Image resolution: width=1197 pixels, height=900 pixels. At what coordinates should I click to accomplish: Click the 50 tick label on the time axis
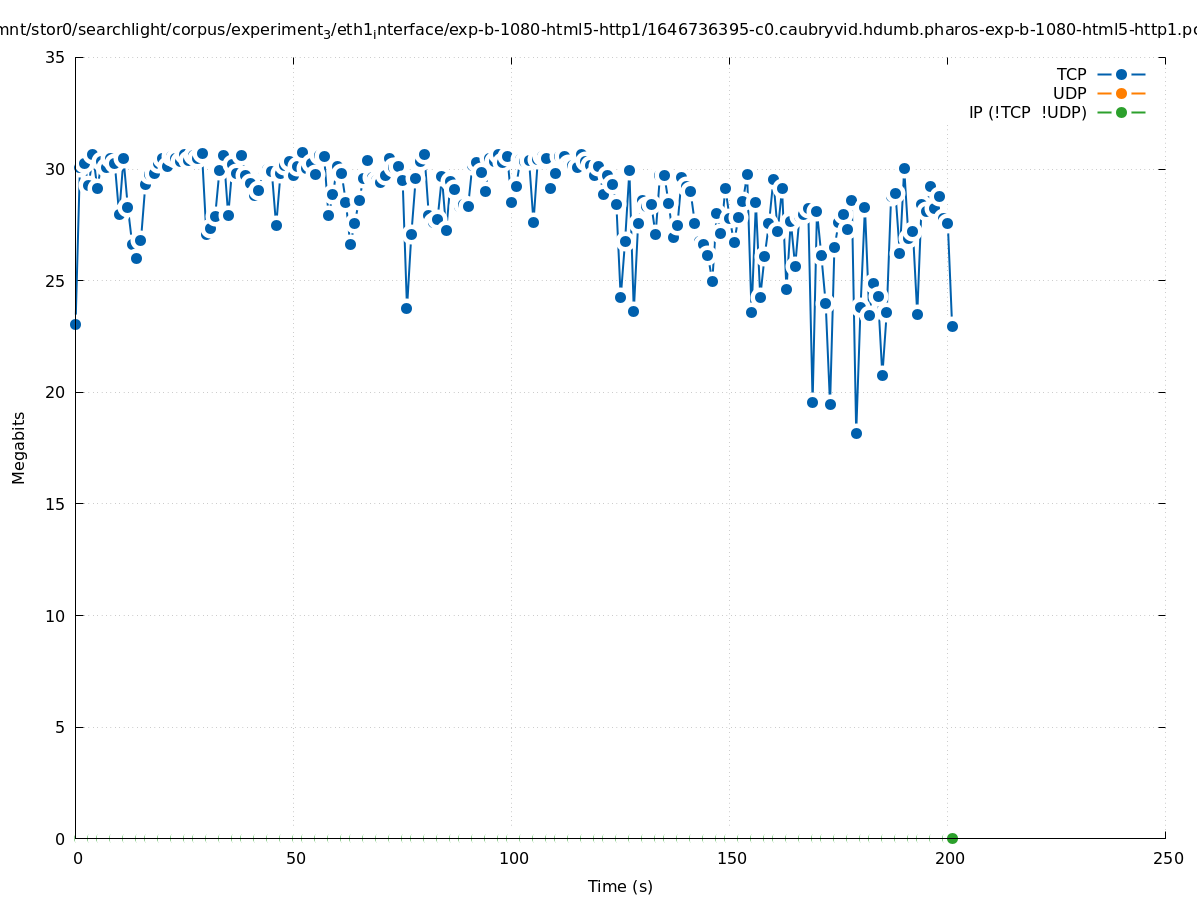click(295, 859)
